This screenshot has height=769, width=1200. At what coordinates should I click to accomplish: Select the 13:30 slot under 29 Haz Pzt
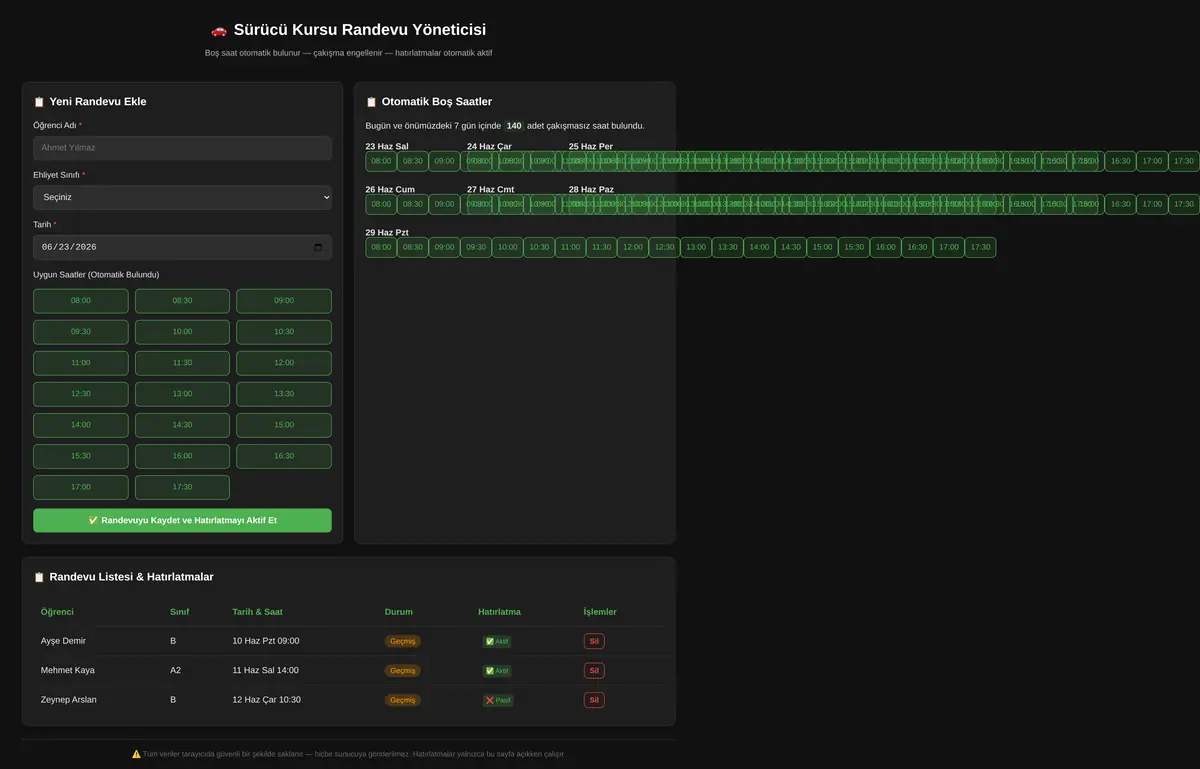[728, 247]
